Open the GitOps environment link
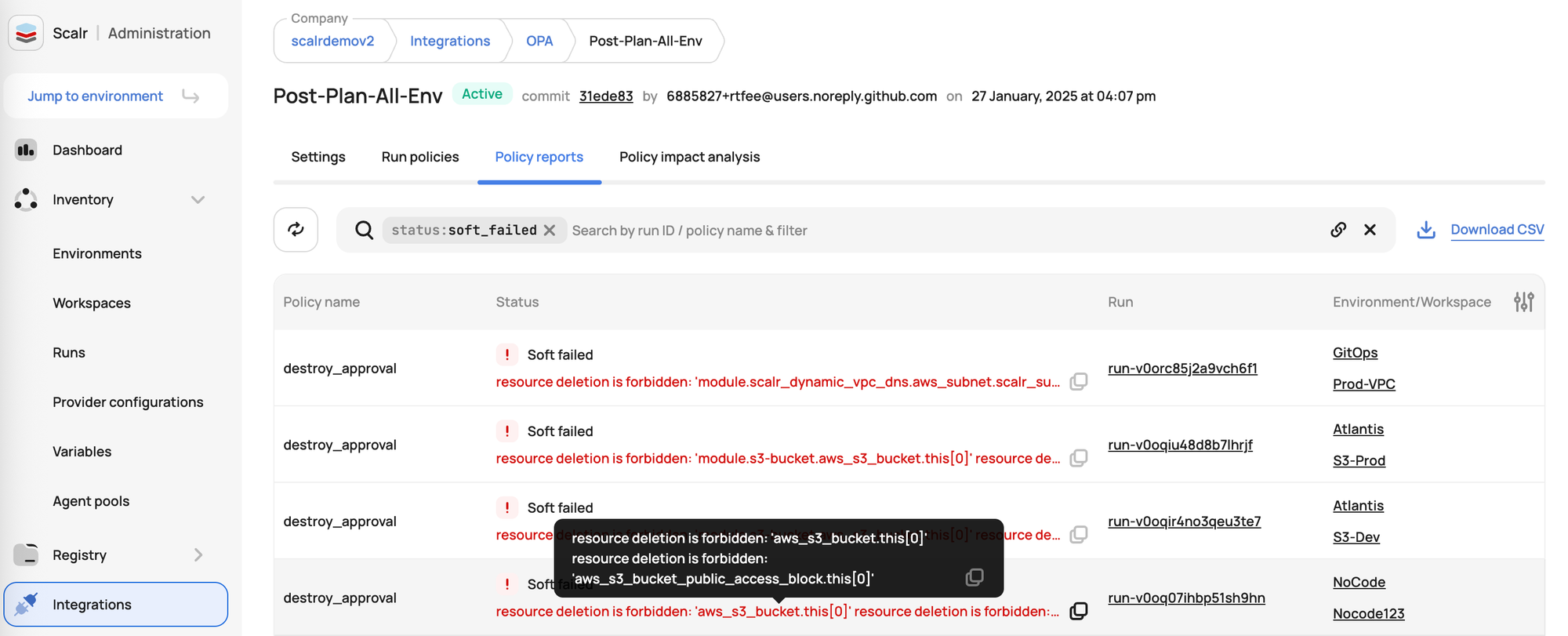1568x636 pixels. 1355,352
